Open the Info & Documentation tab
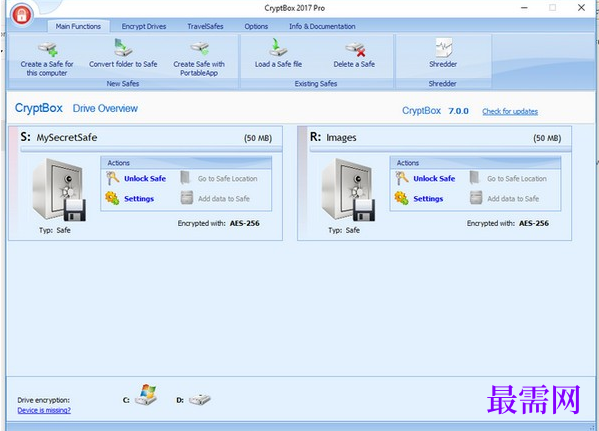This screenshot has height=431, width=599. pyautogui.click(x=322, y=26)
